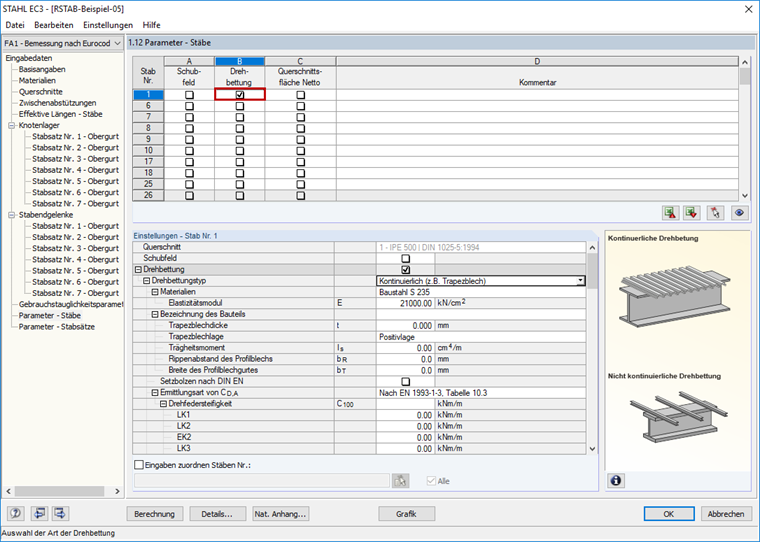
Task: Collapse the Drehbettungstyp group
Action: (146, 281)
